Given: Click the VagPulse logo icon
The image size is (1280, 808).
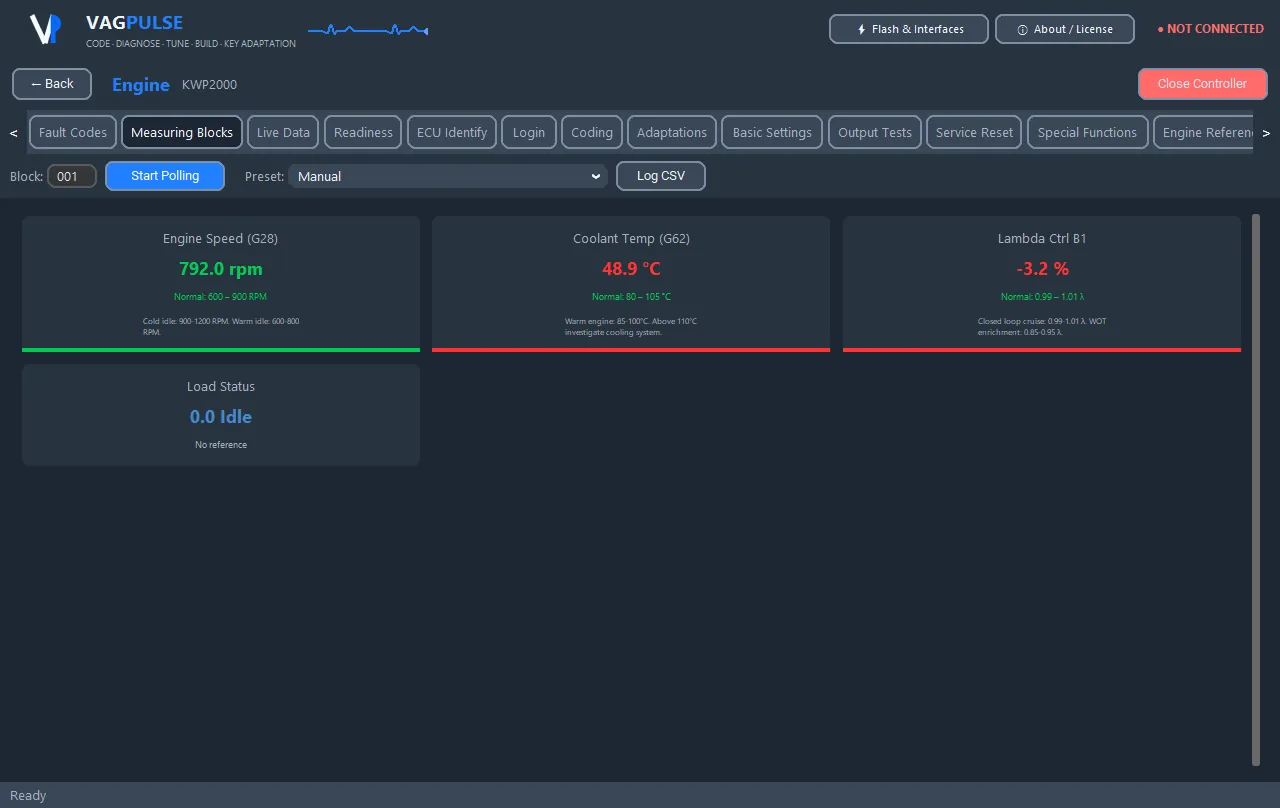Looking at the screenshot, I should pos(45,29).
